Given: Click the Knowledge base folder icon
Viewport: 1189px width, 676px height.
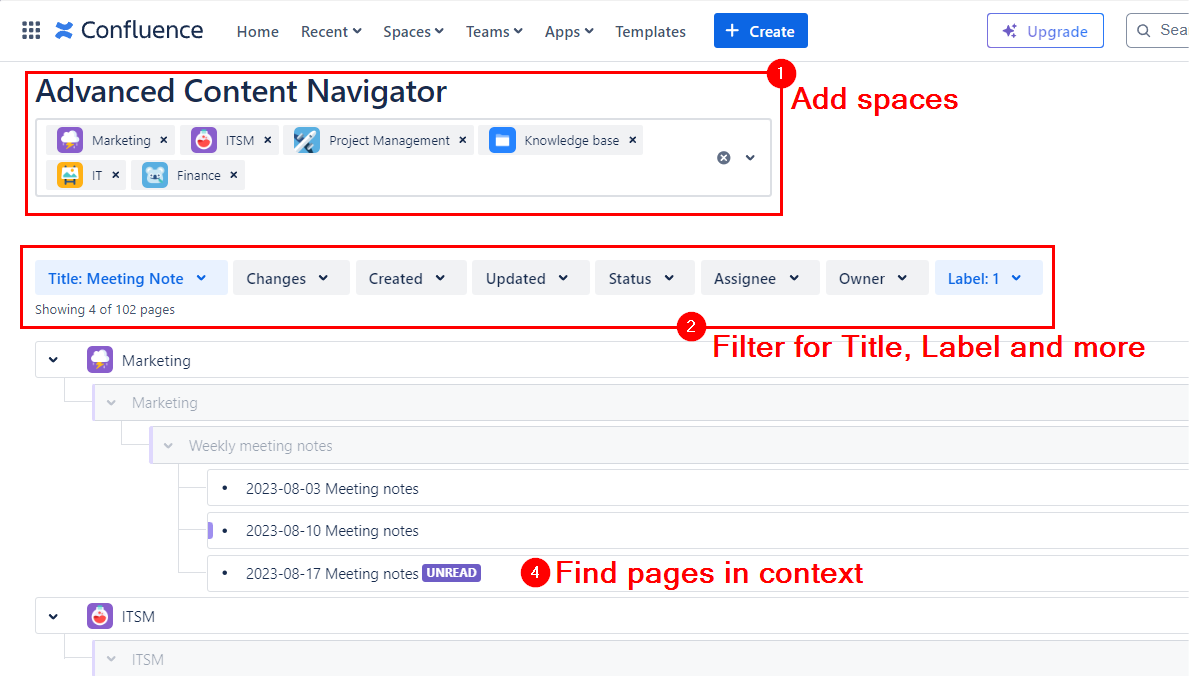Looking at the screenshot, I should point(502,140).
